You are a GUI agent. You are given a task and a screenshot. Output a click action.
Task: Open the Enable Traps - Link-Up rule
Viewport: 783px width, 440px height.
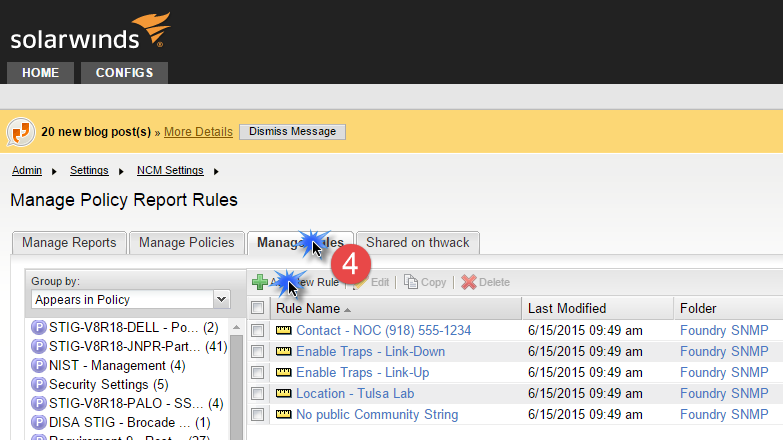point(363,373)
